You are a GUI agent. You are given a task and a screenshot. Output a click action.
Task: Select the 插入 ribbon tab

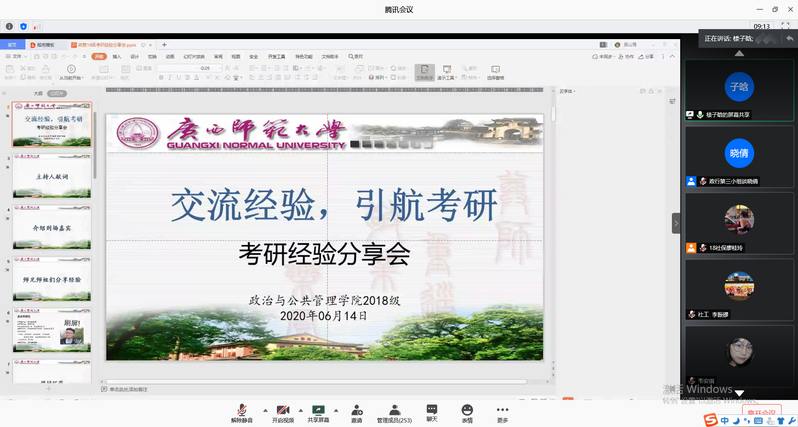pos(117,56)
